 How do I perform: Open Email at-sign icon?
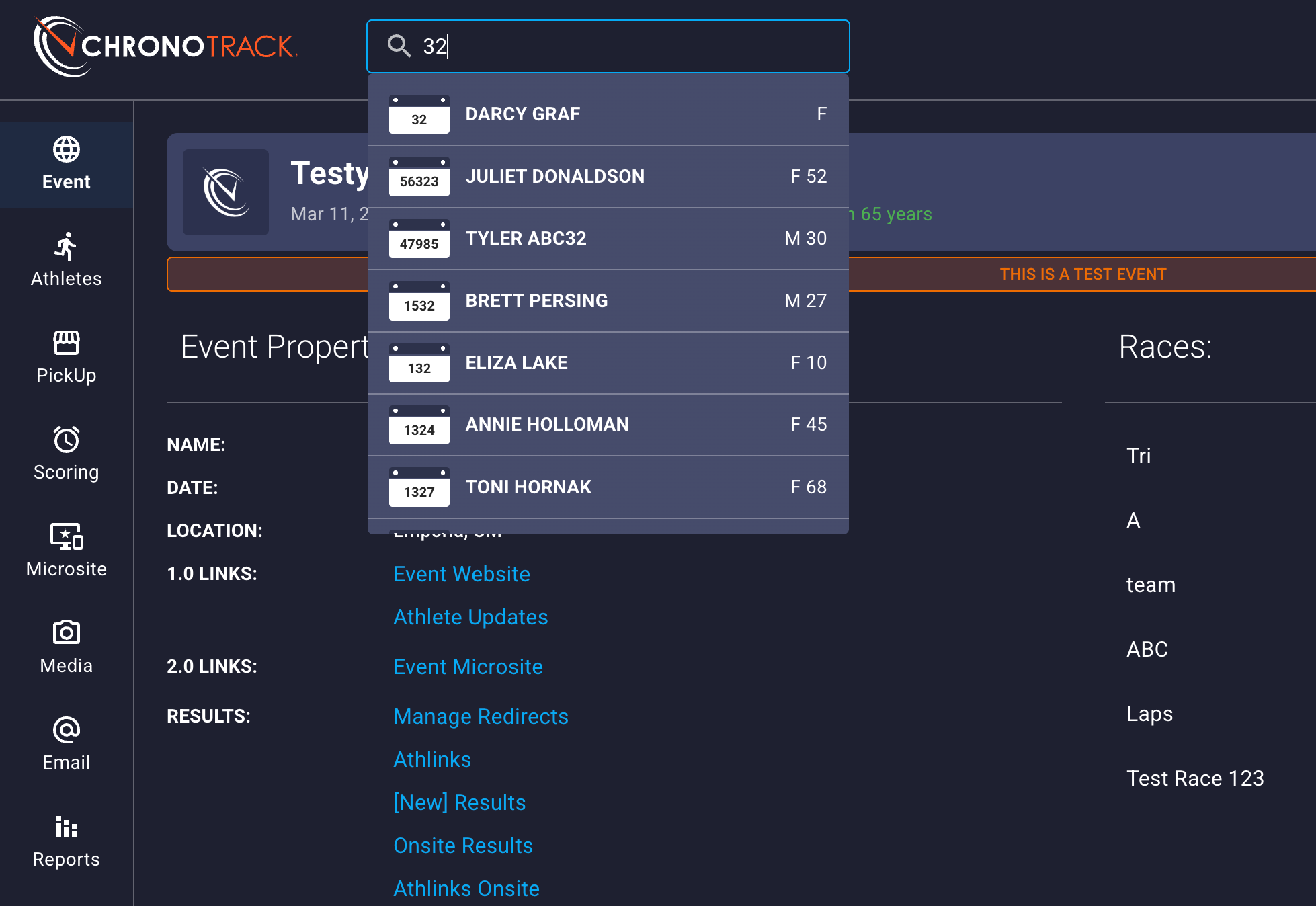pos(66,730)
